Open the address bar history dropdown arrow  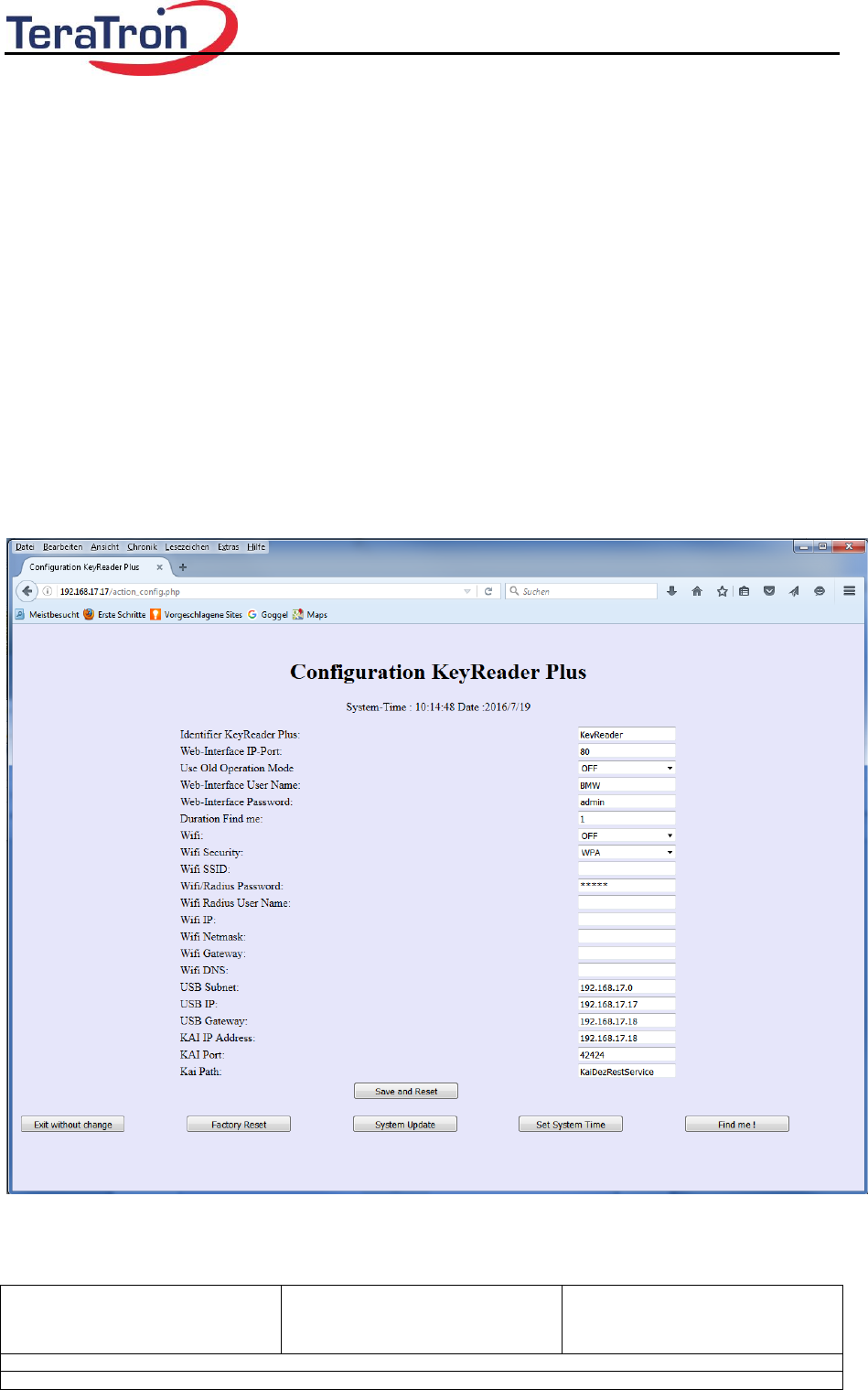pyautogui.click(x=467, y=591)
